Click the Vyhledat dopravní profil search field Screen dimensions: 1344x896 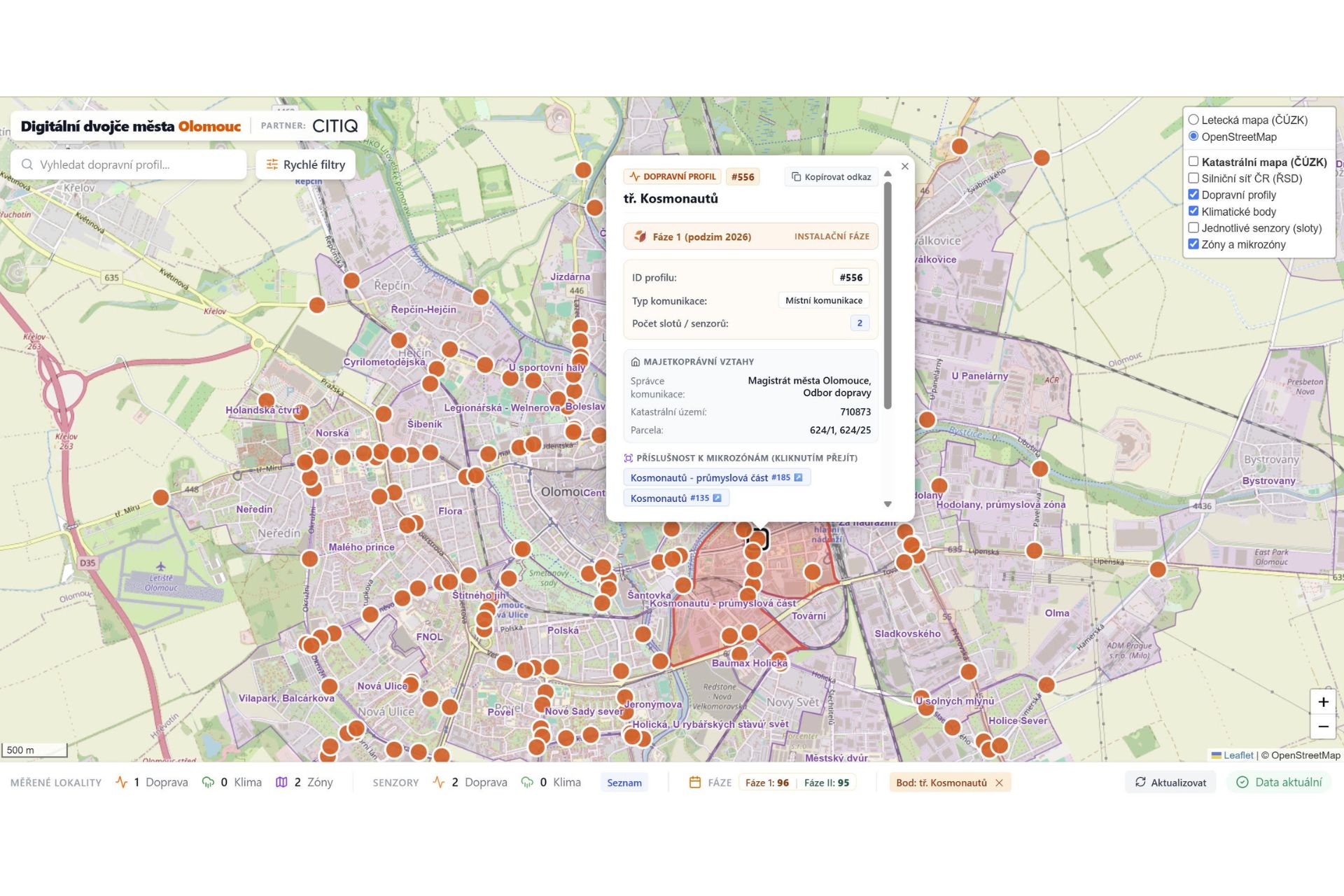pos(129,164)
